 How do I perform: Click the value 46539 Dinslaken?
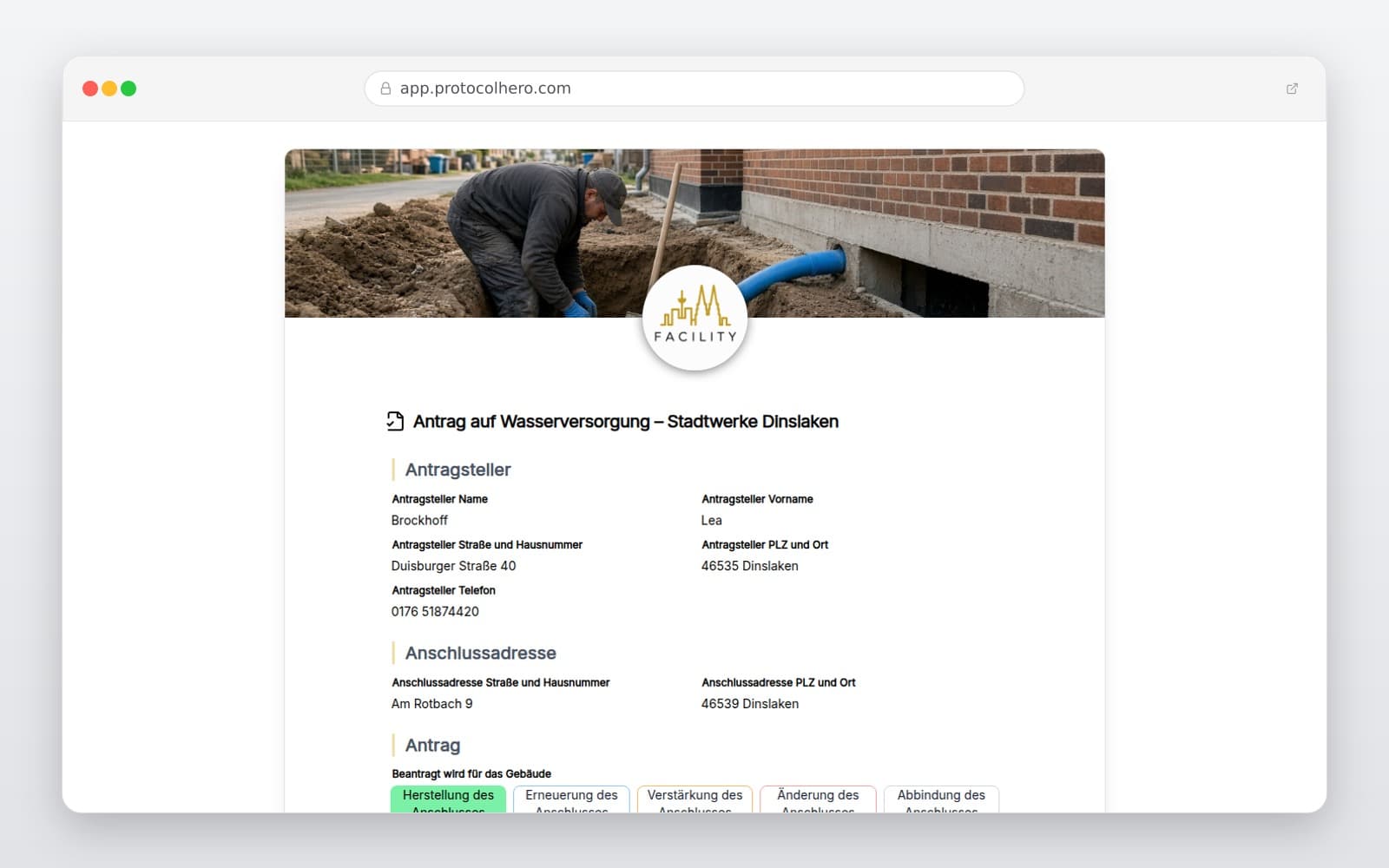pyautogui.click(x=749, y=704)
